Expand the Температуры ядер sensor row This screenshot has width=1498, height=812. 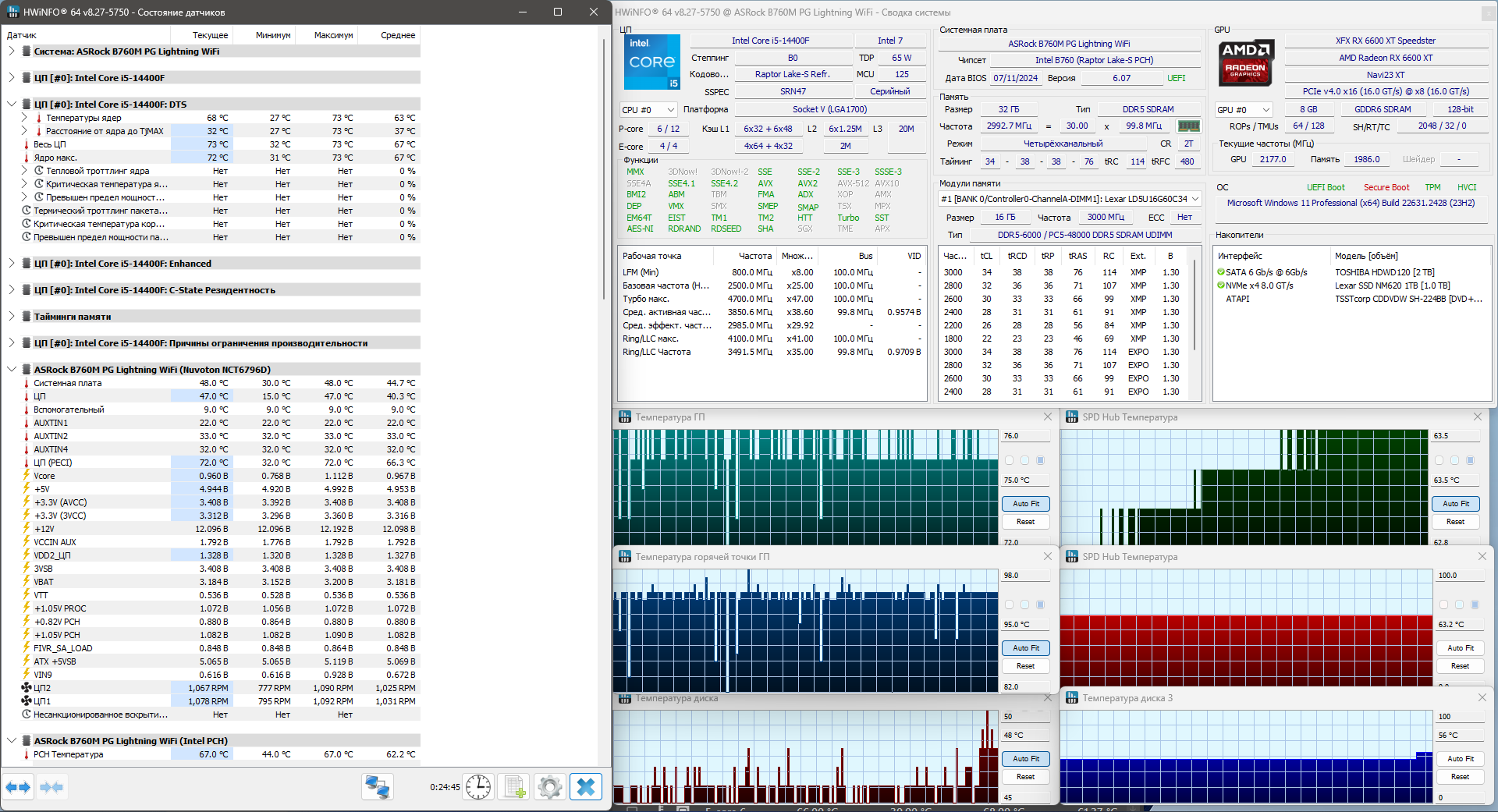(24, 118)
